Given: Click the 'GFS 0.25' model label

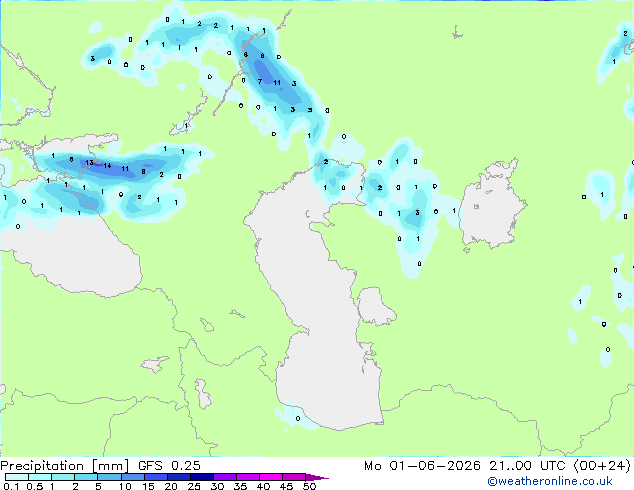Looking at the screenshot, I should tap(169, 466).
